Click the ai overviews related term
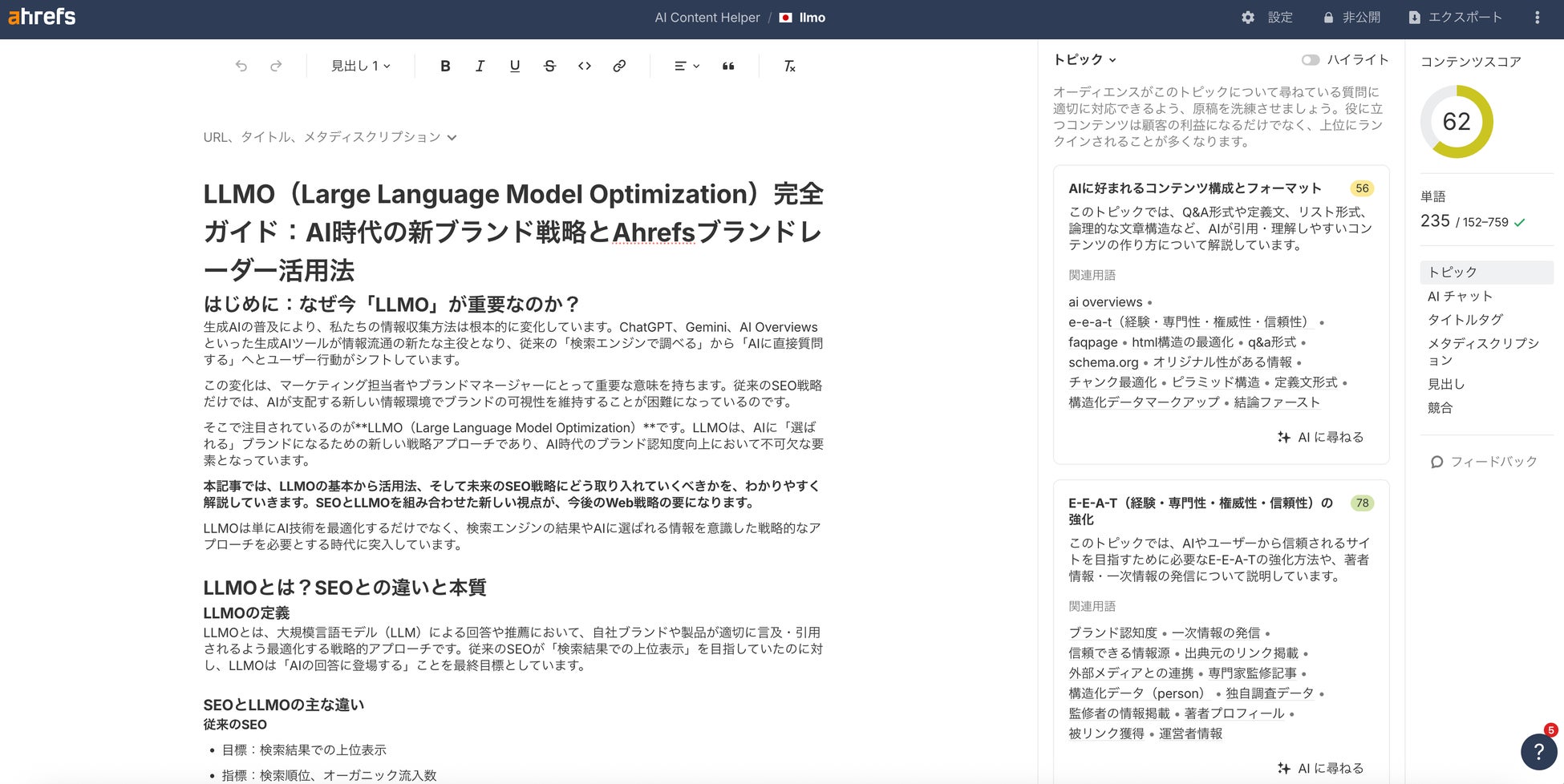Viewport: 1564px width, 784px height. pos(1105,302)
